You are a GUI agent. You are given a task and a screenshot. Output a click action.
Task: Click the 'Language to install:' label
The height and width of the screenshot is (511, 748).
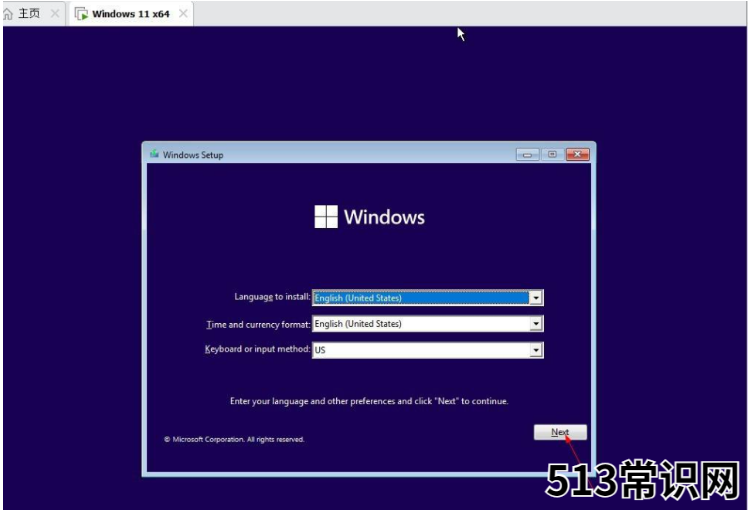(x=272, y=297)
